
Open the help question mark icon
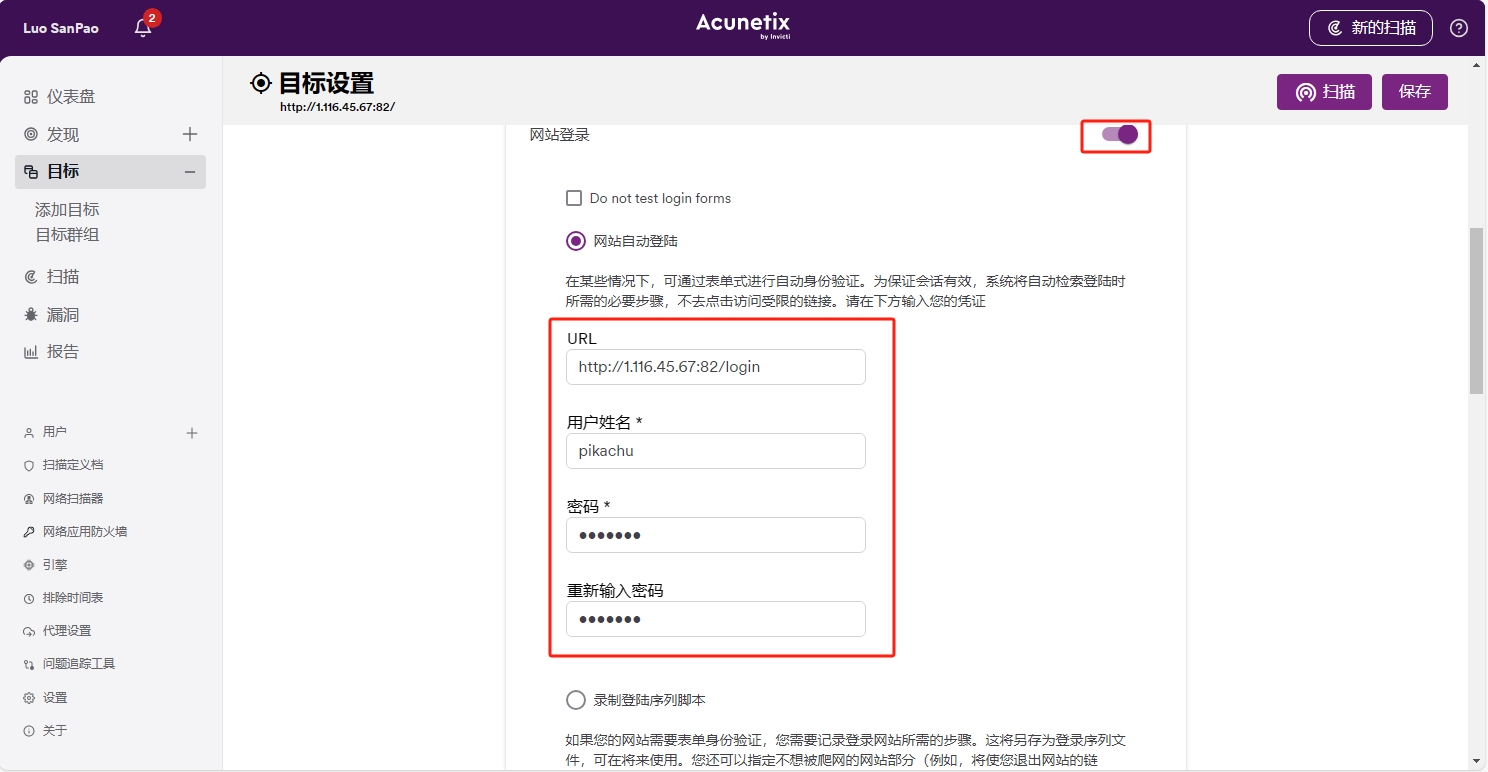tap(1459, 28)
